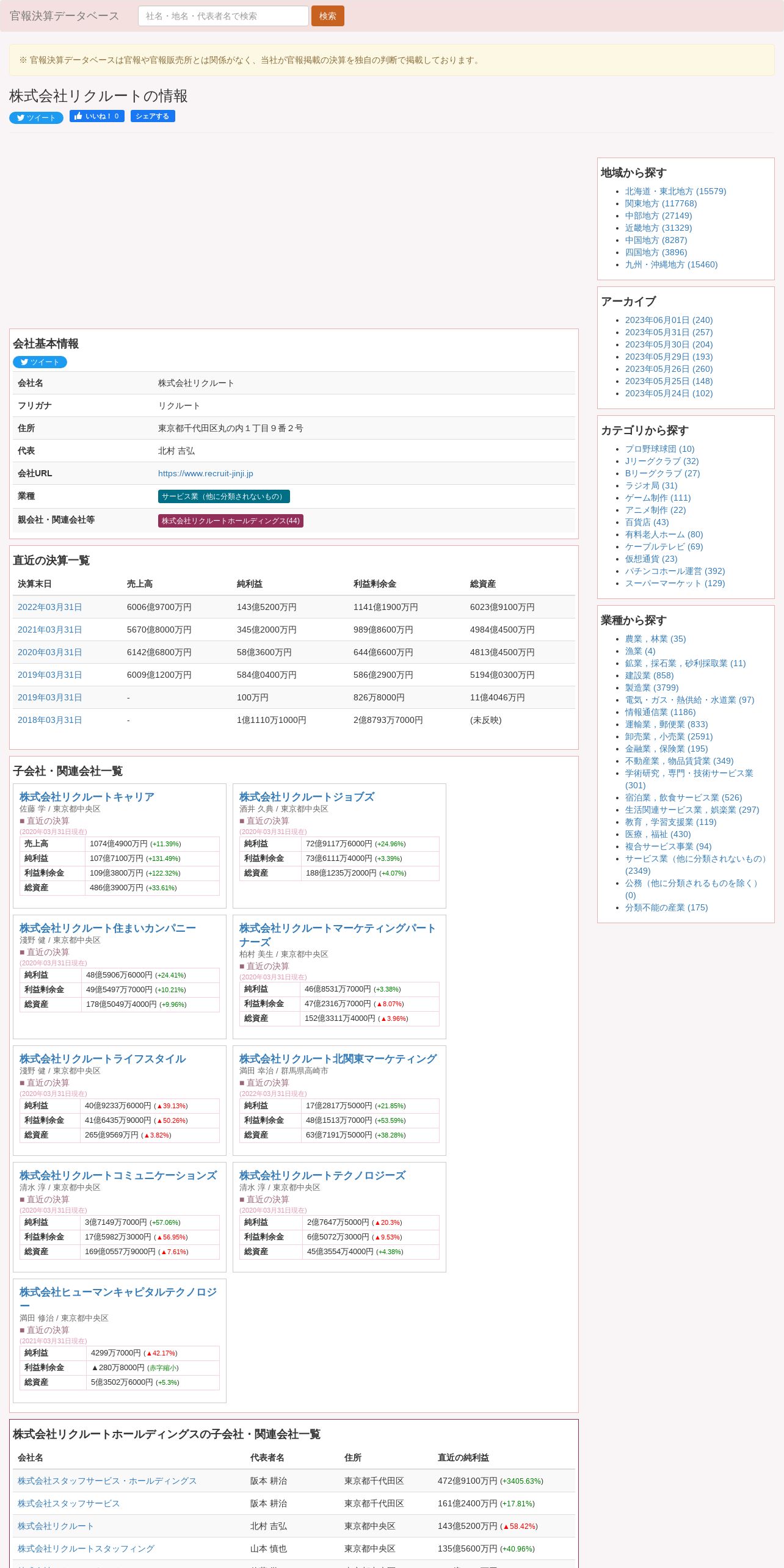Select 四国地方 region link
Screen dimensions: 784x1568
point(656,252)
